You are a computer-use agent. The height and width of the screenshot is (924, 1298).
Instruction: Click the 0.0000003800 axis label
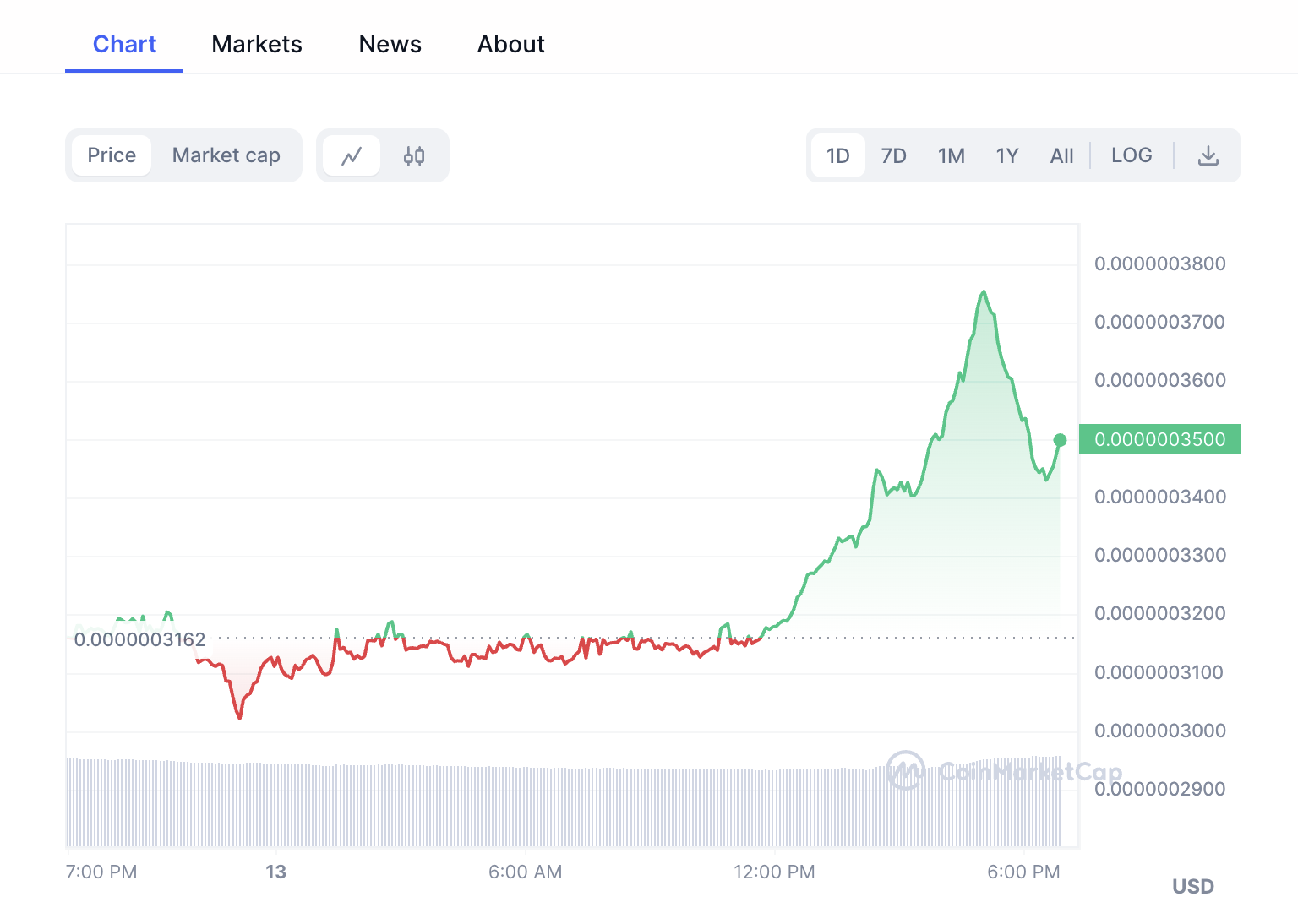click(1160, 264)
